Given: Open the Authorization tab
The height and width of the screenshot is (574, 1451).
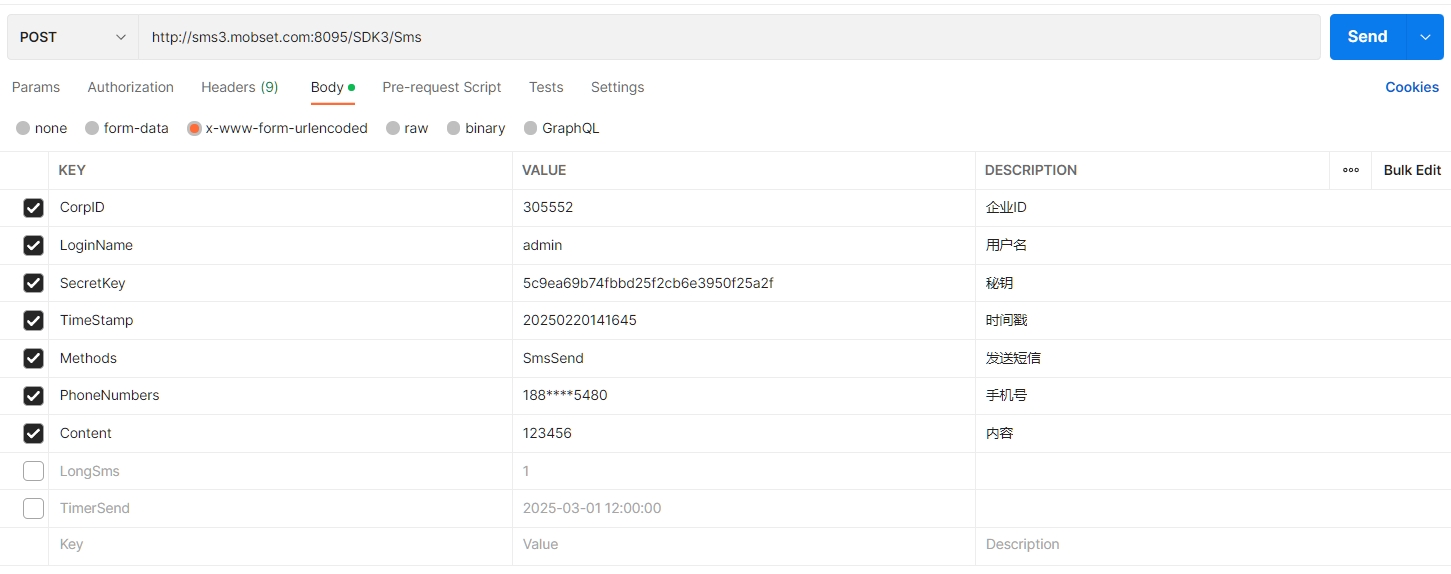Looking at the screenshot, I should [x=130, y=87].
